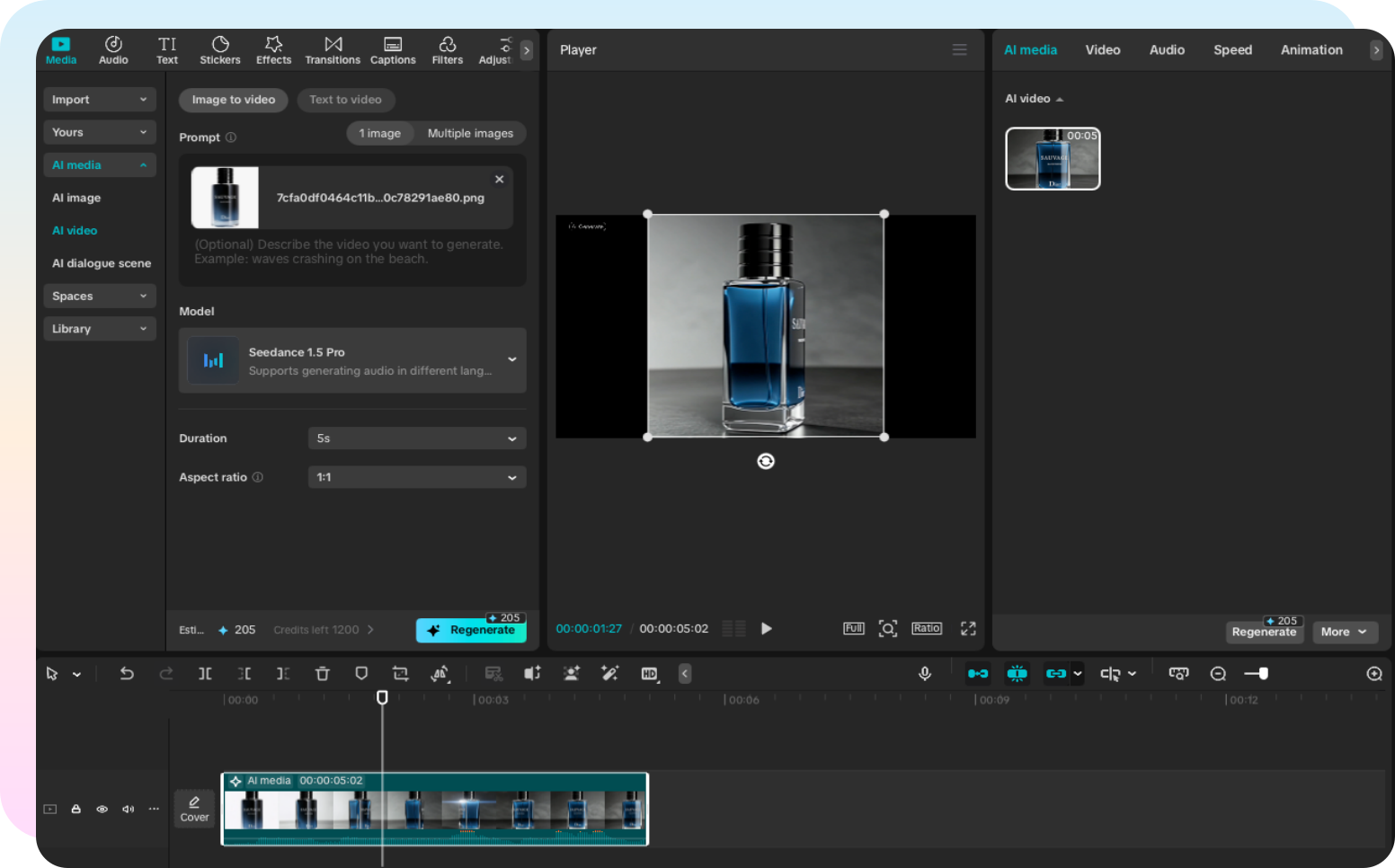Mute the track audio
1395x868 pixels.
click(128, 810)
